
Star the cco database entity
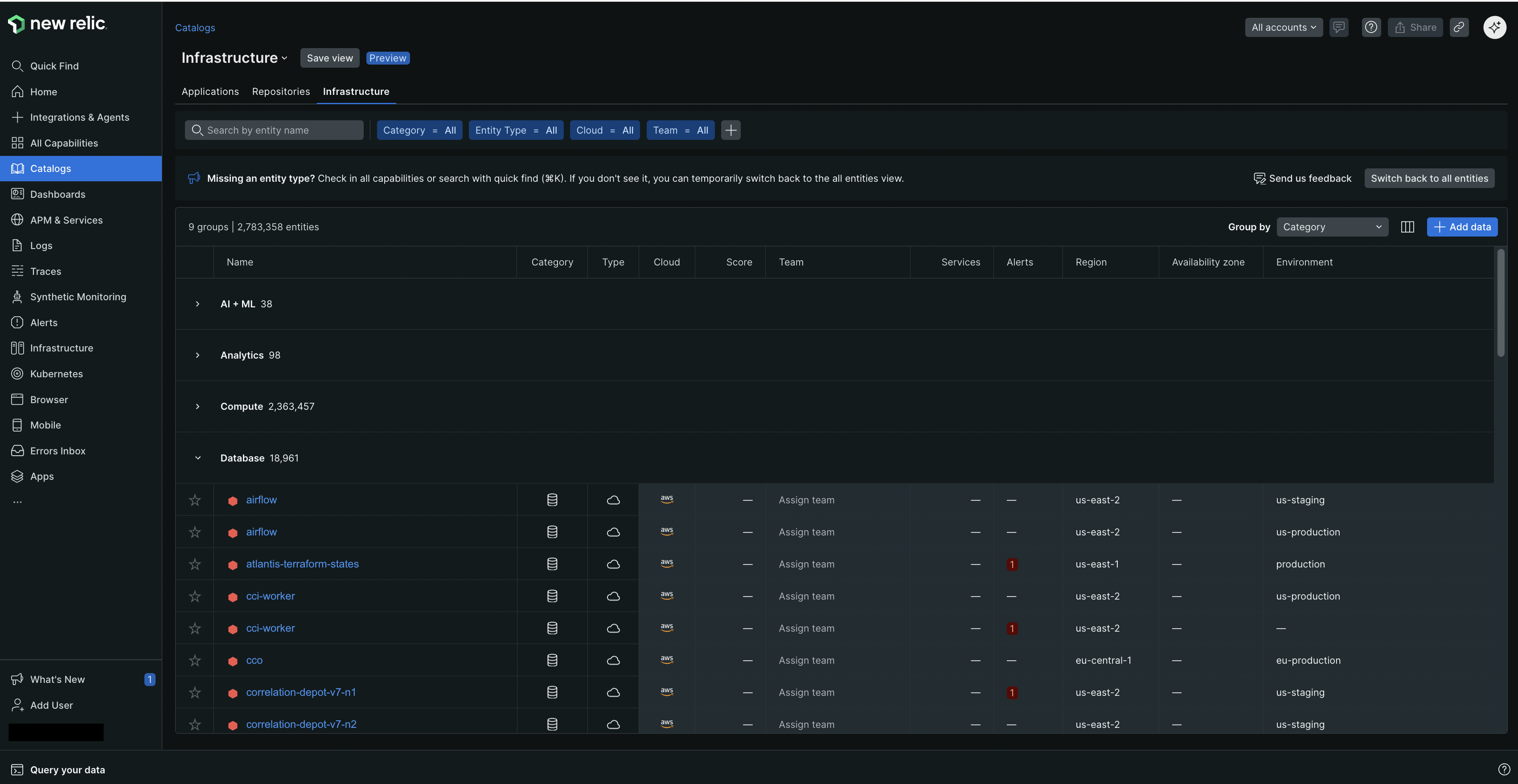194,660
